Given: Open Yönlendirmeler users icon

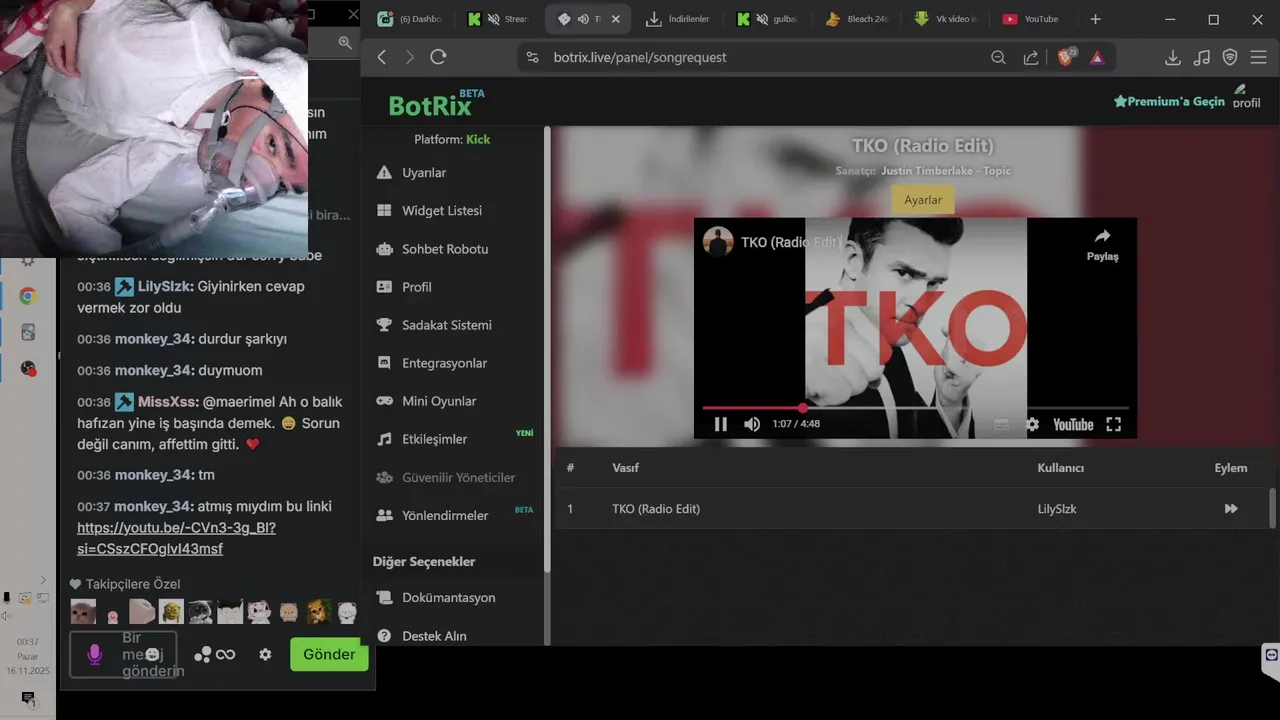Looking at the screenshot, I should click(x=384, y=515).
